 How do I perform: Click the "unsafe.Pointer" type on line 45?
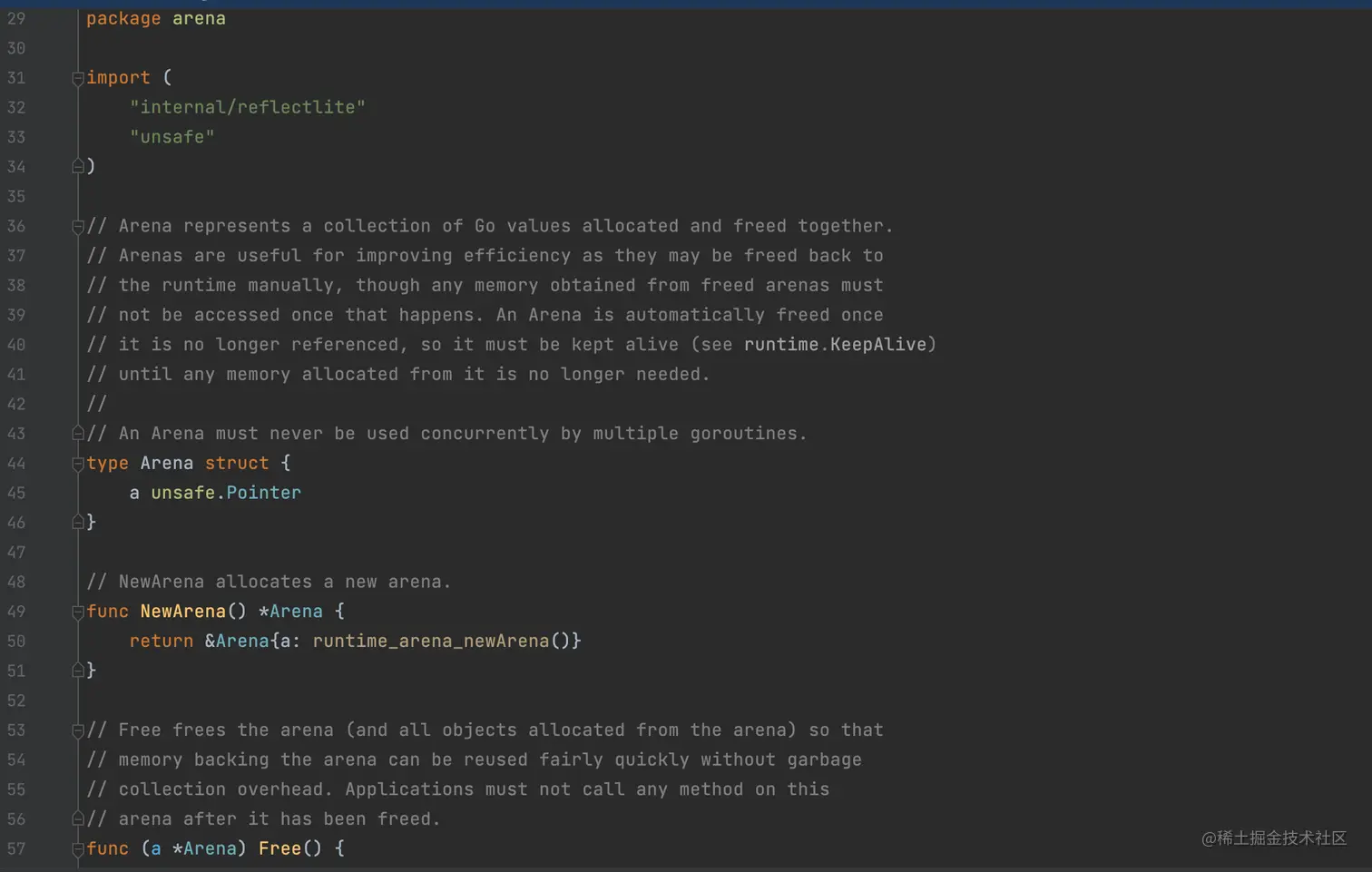(x=226, y=493)
